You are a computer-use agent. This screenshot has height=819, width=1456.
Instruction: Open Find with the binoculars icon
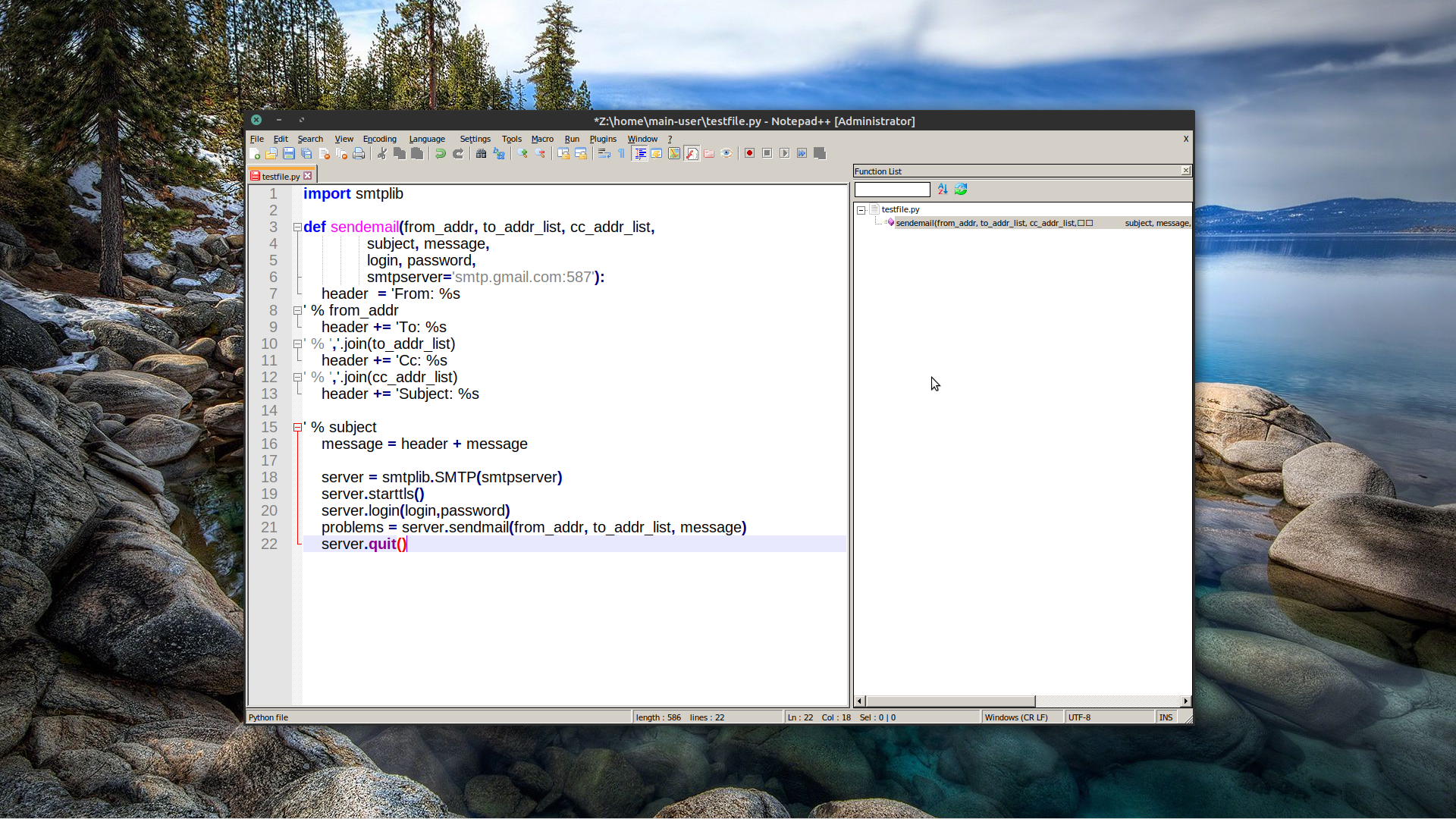481,153
